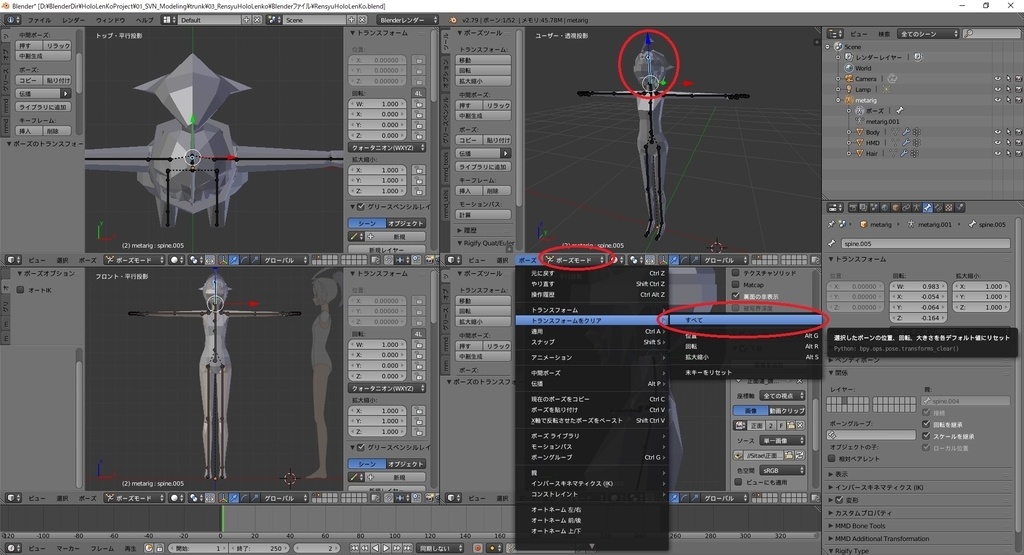Jump to the timeline start frame

(355, 548)
